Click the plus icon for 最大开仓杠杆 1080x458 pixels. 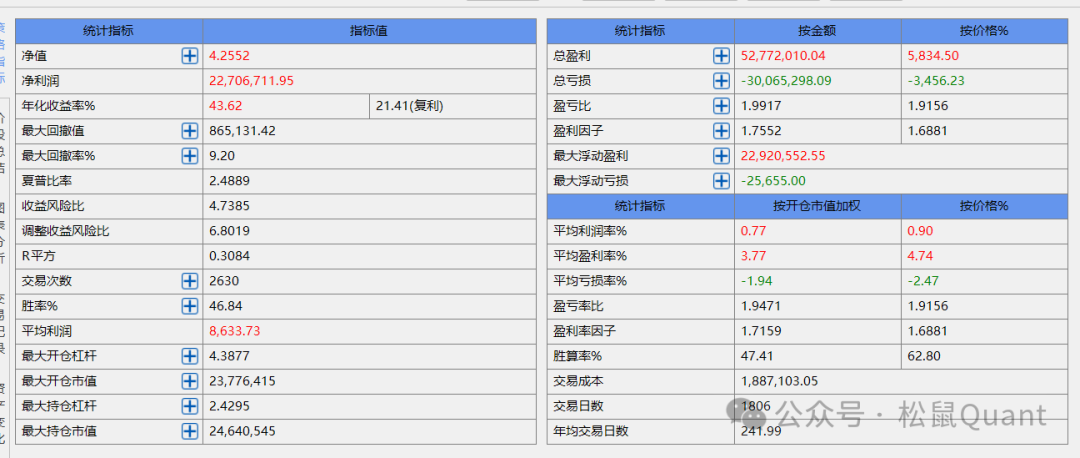(x=189, y=356)
